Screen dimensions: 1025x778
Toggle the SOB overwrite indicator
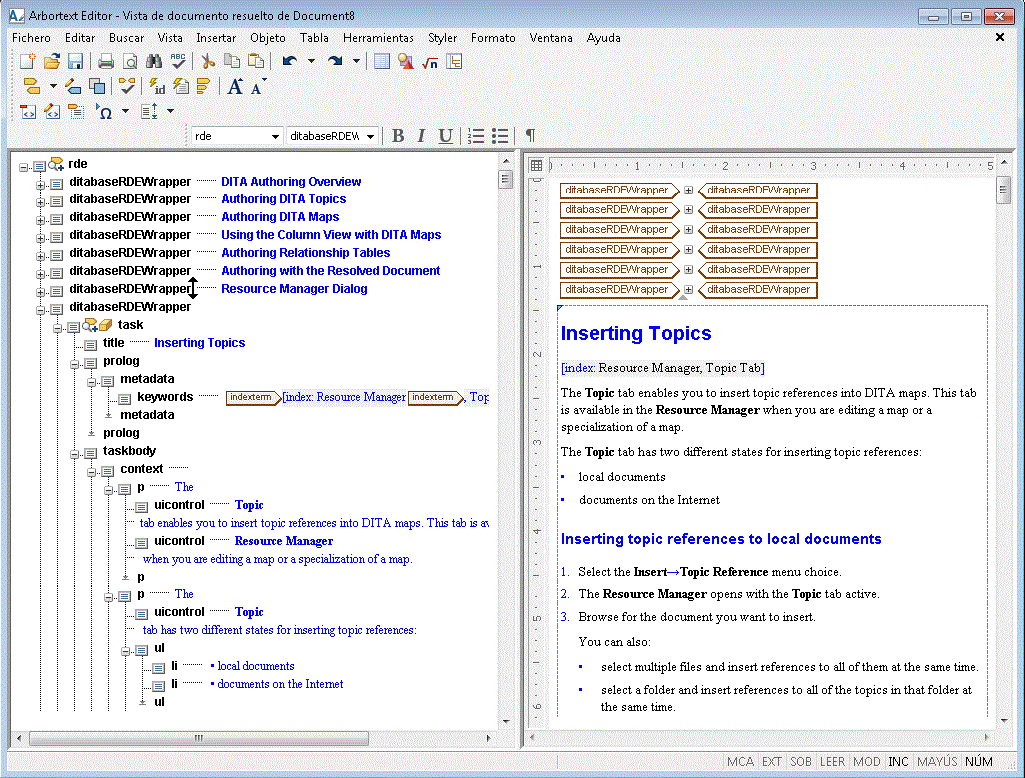(x=801, y=762)
